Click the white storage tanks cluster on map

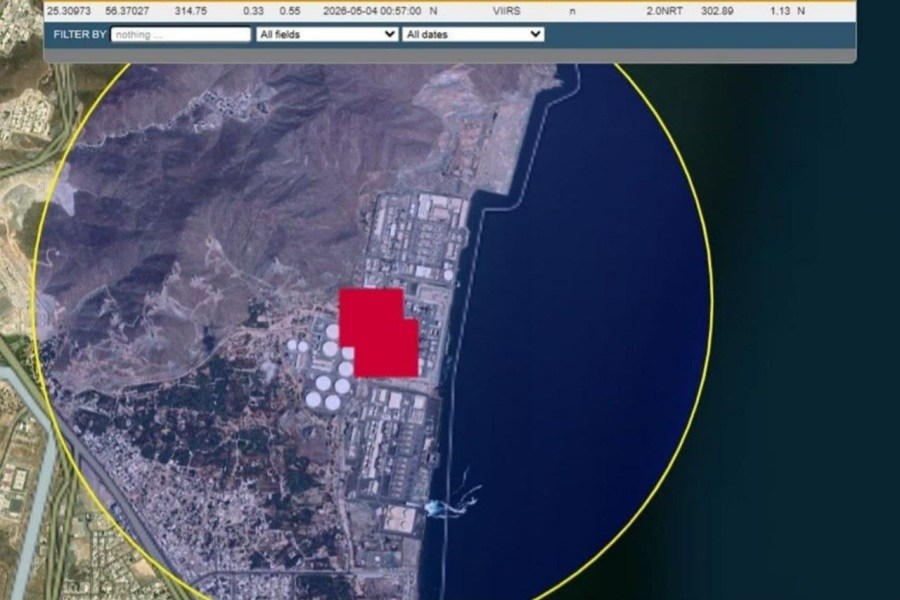(x=325, y=367)
